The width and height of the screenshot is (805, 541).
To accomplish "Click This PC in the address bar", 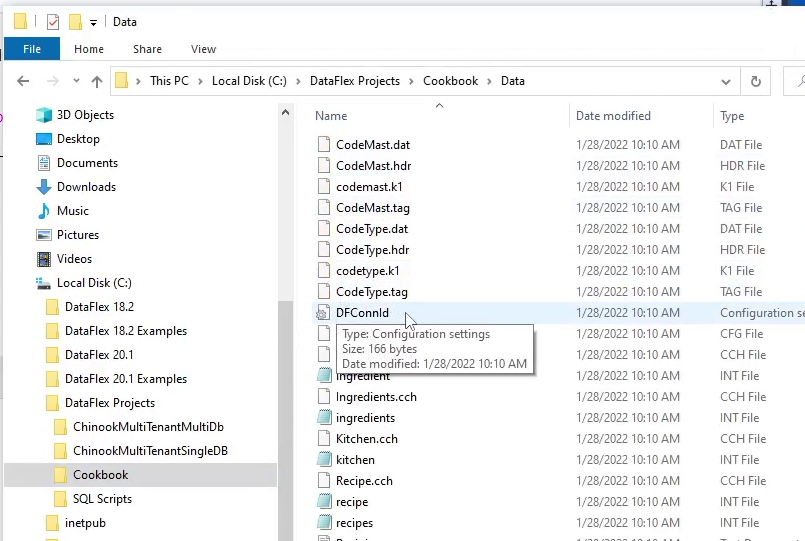I will (169, 81).
